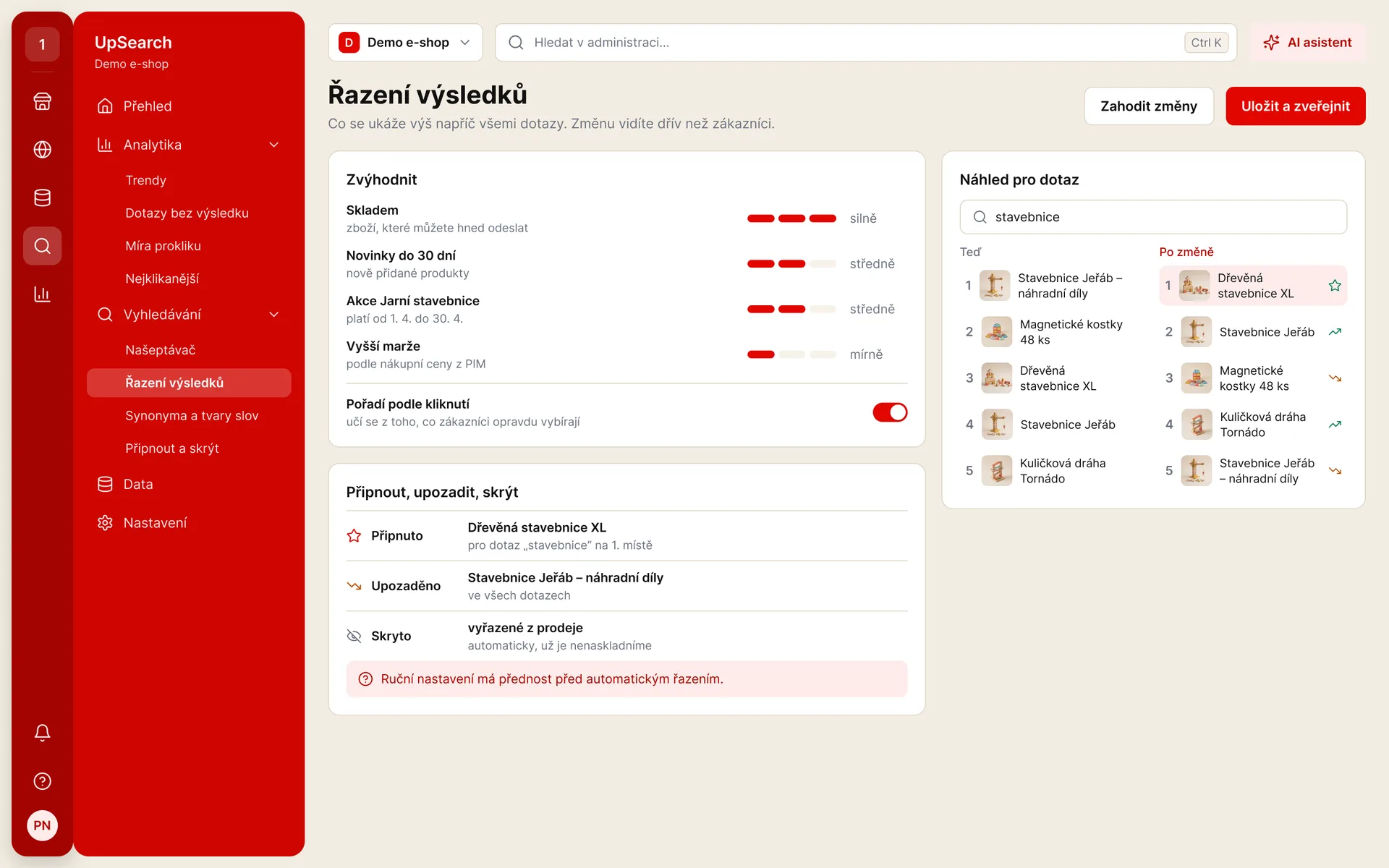Screen dimensions: 1389x868
Task: Click the AI asistent sparkle icon
Action: pyautogui.click(x=1271, y=43)
